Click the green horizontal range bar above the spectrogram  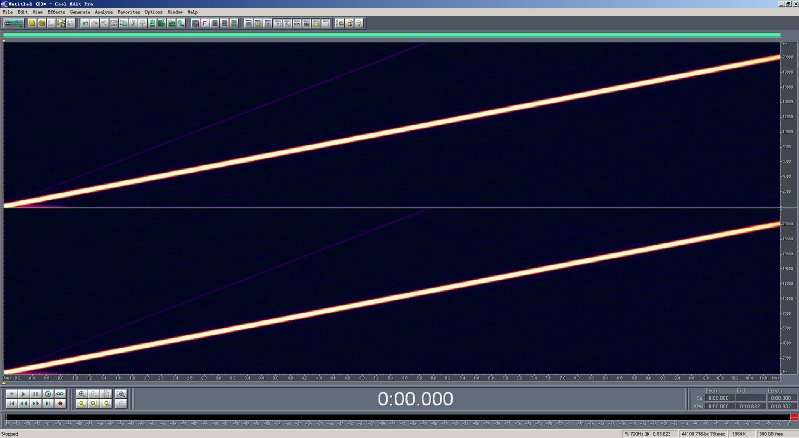pyautogui.click(x=390, y=35)
